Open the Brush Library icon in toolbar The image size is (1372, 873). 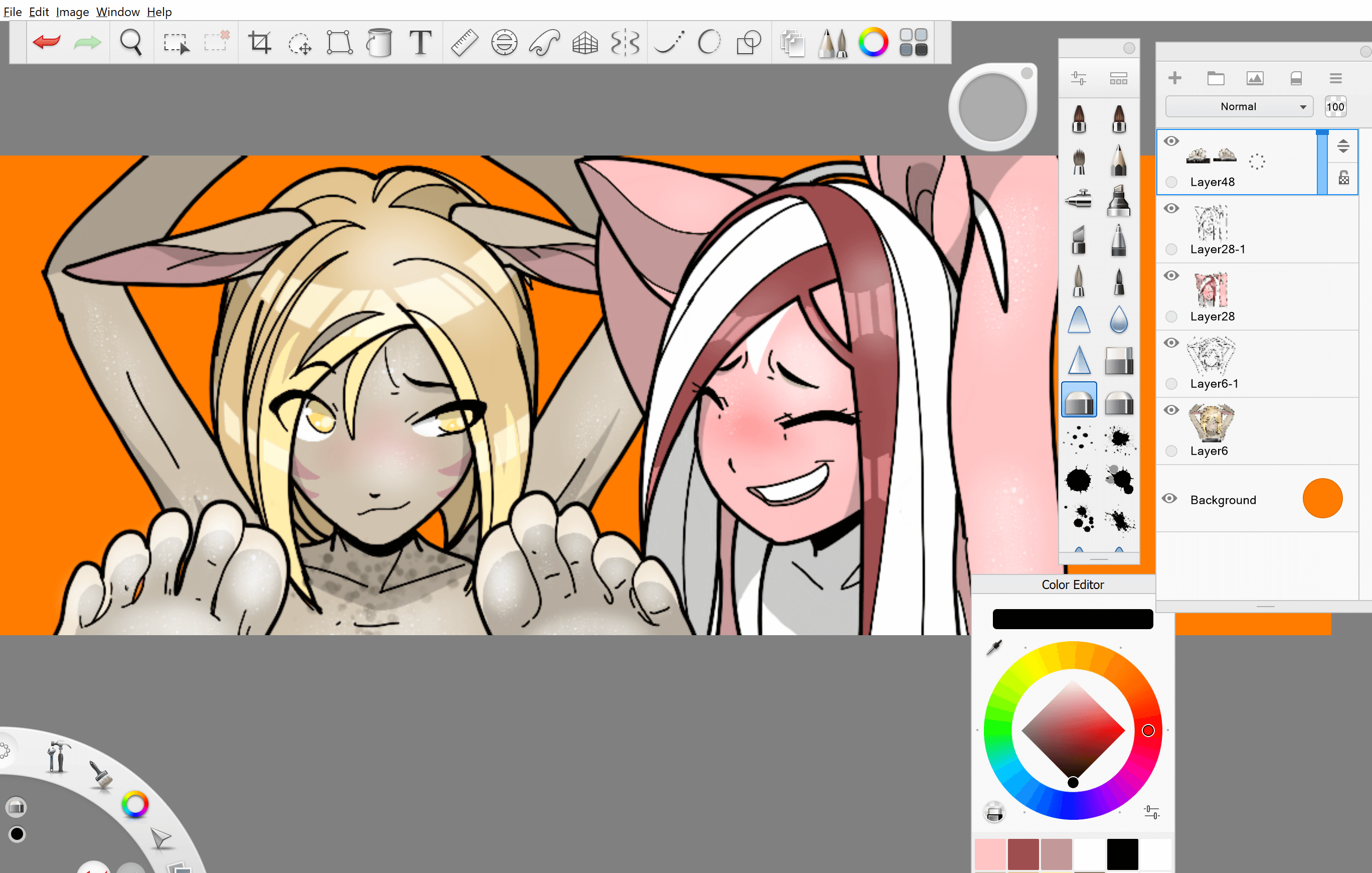tap(832, 43)
